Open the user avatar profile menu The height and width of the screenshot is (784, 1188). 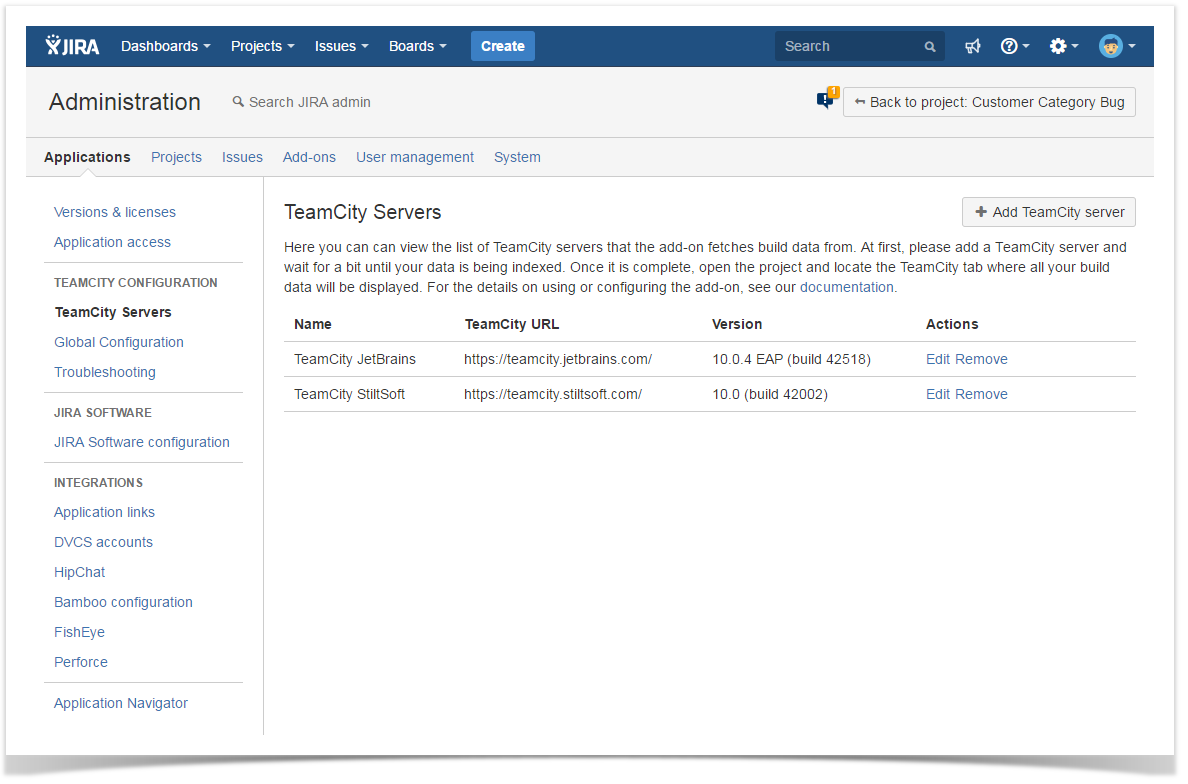[1116, 46]
